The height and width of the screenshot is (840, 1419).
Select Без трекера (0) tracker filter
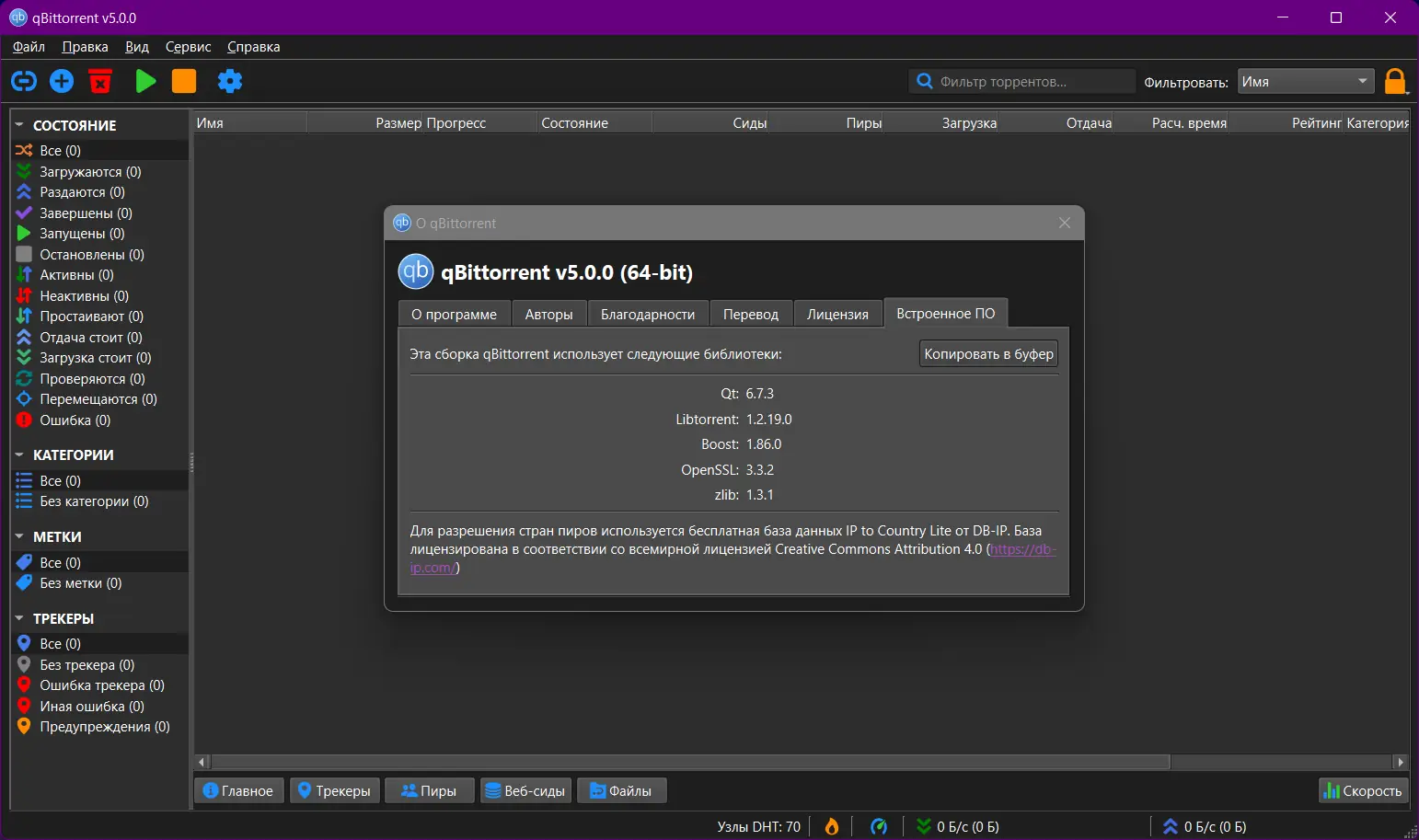click(x=99, y=664)
